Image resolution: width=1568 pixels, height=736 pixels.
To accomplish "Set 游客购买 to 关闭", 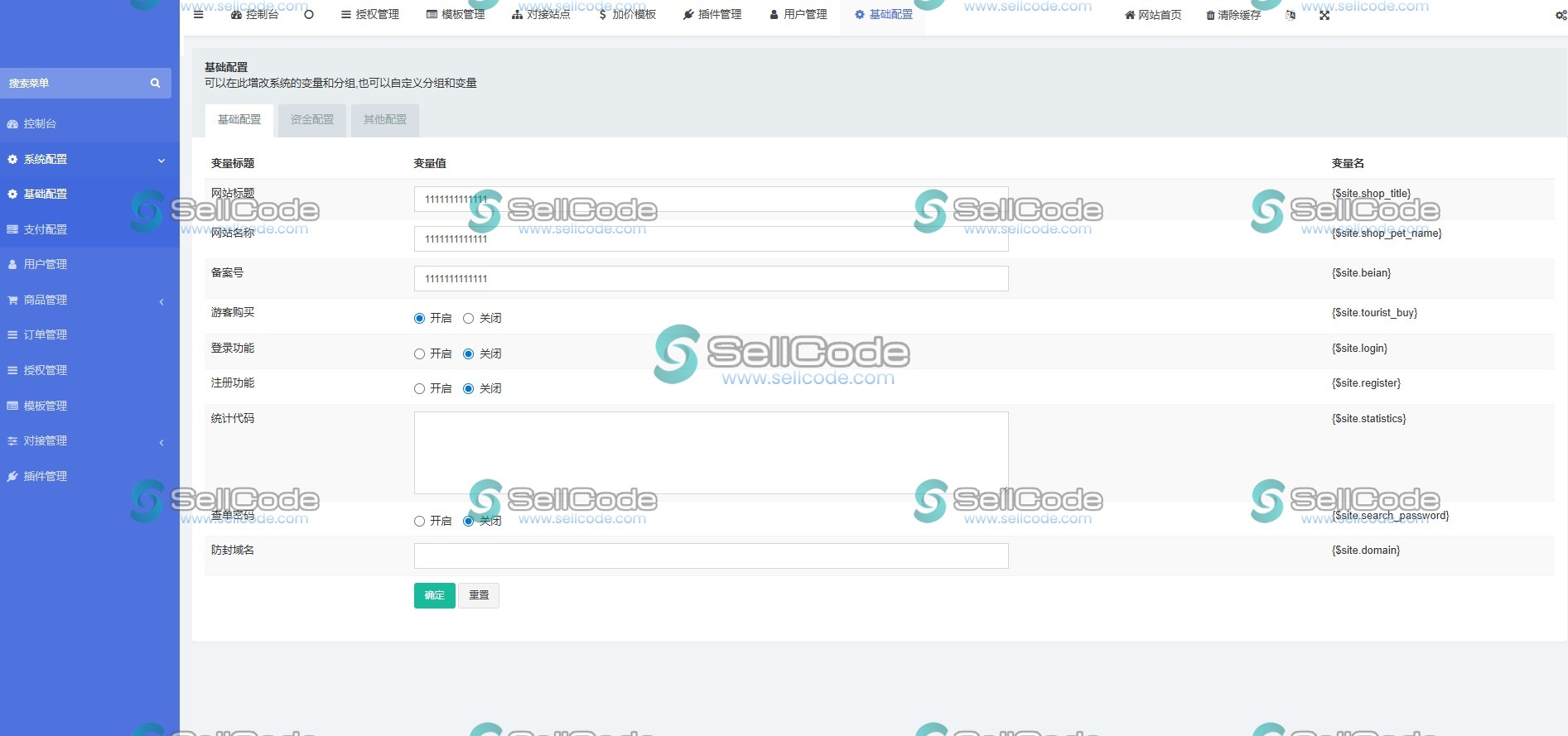I will tap(468, 318).
